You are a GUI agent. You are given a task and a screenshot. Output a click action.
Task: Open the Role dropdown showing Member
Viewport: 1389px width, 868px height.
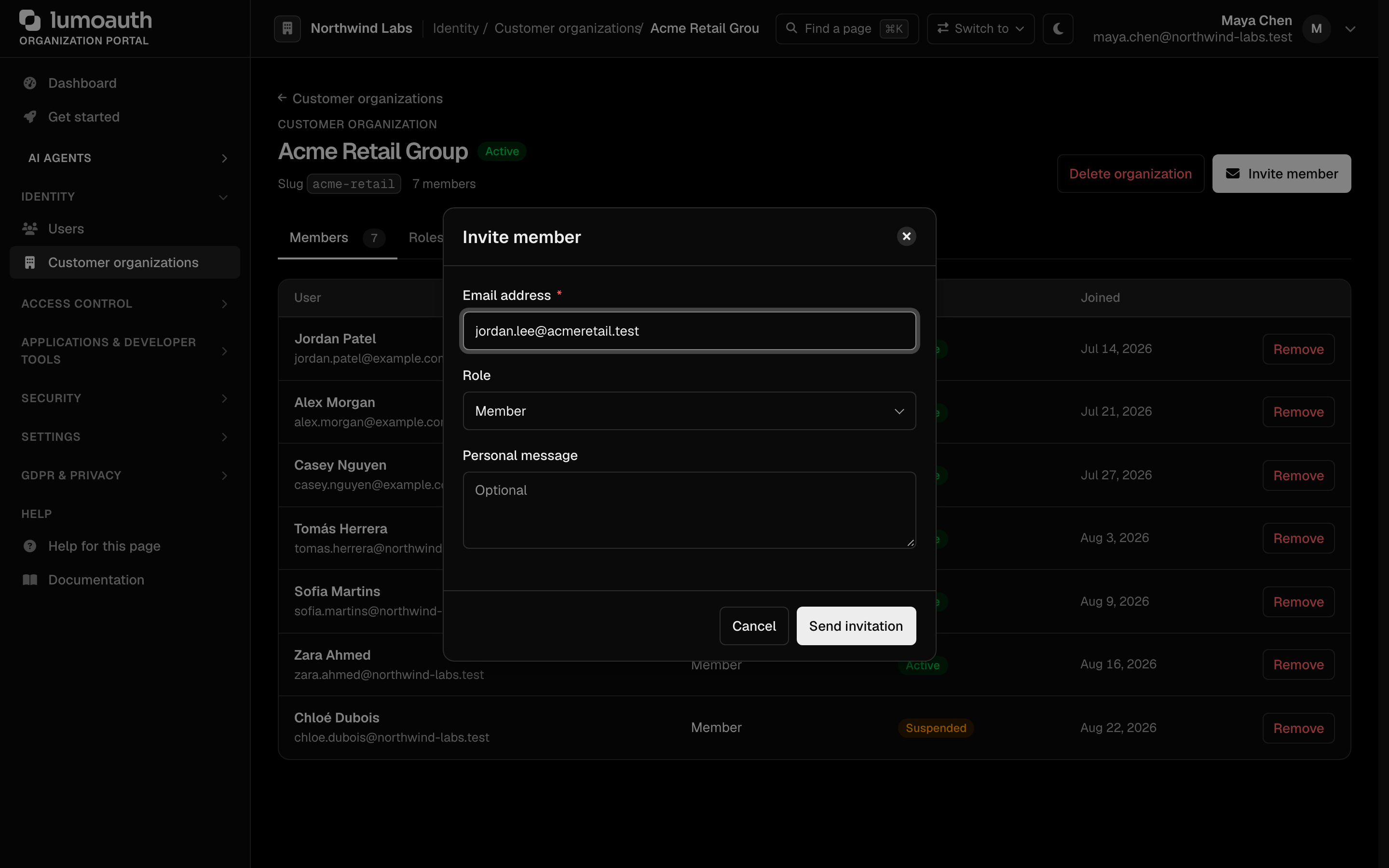689,411
